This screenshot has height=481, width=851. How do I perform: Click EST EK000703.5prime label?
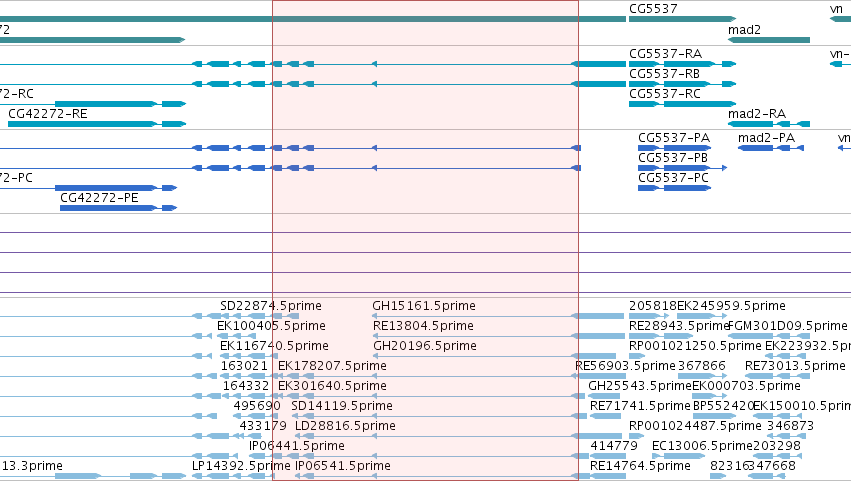746,387
